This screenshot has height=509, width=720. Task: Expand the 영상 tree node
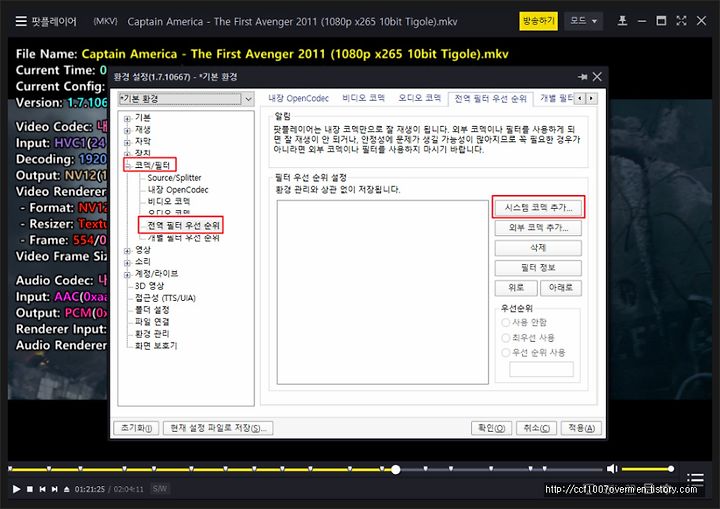[127, 251]
